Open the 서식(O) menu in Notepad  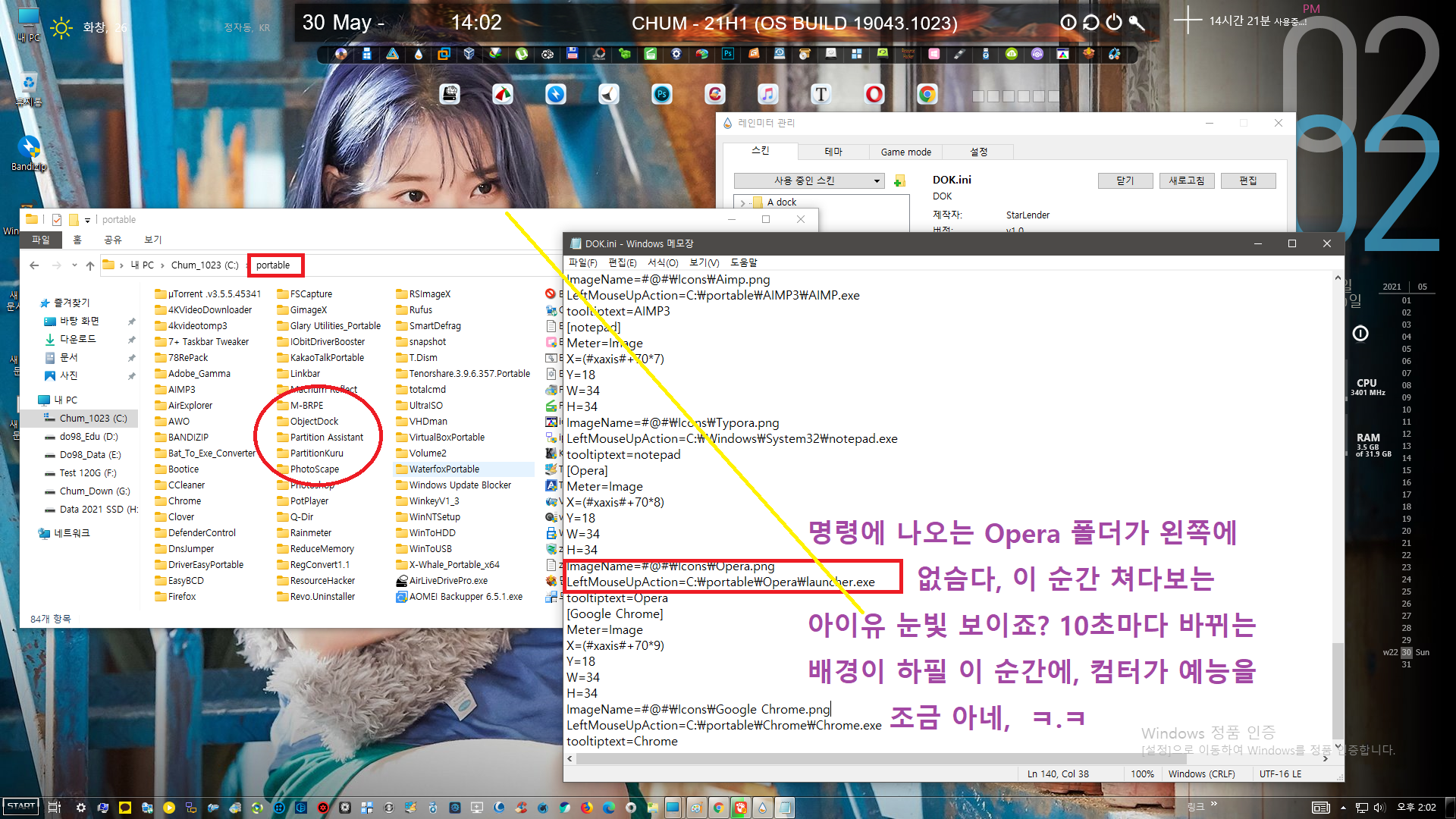click(x=662, y=262)
